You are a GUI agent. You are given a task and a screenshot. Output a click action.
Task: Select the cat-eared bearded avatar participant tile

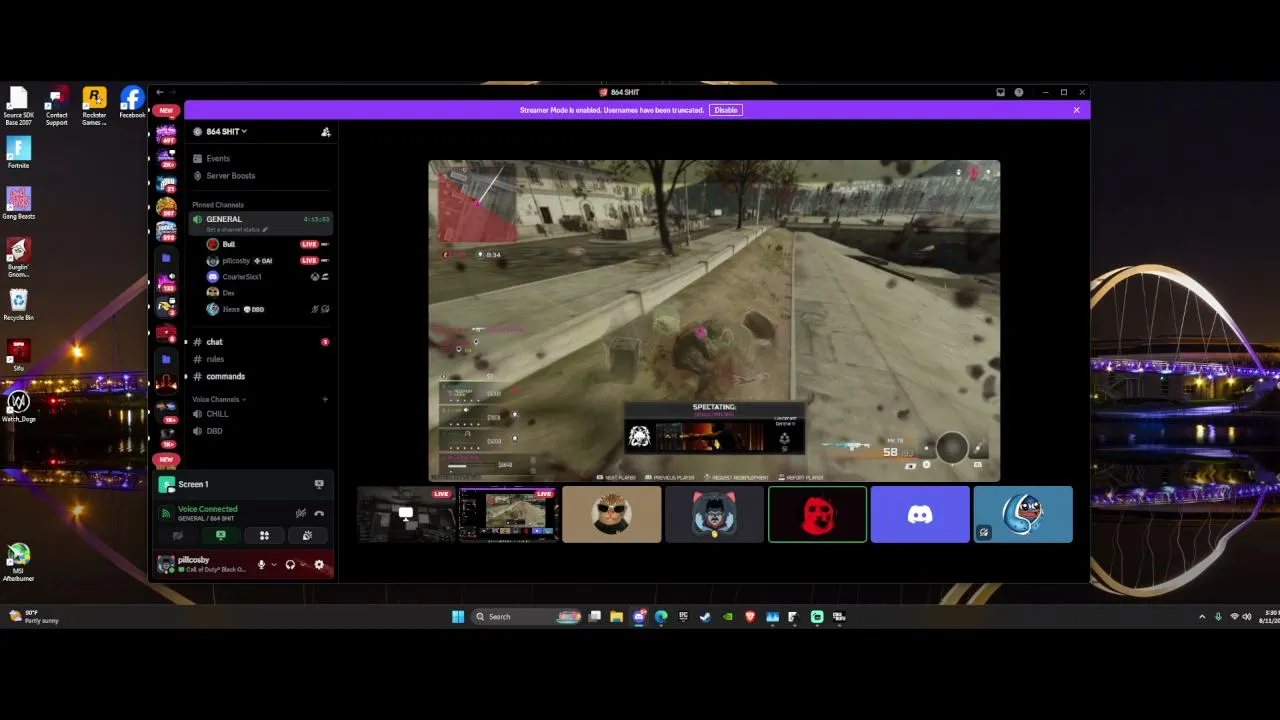tap(714, 514)
